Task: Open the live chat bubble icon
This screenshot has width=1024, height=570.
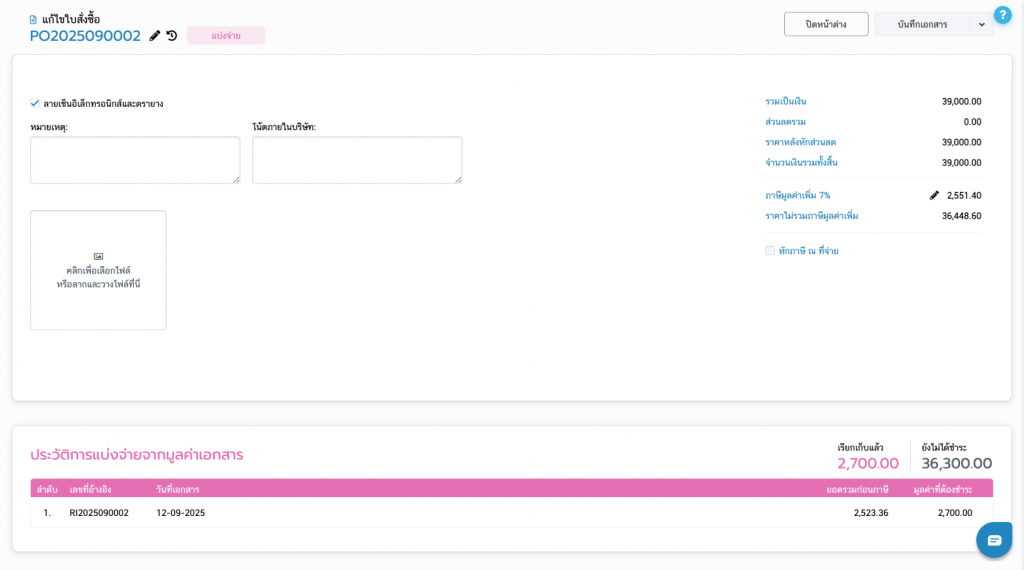Action: [x=994, y=540]
